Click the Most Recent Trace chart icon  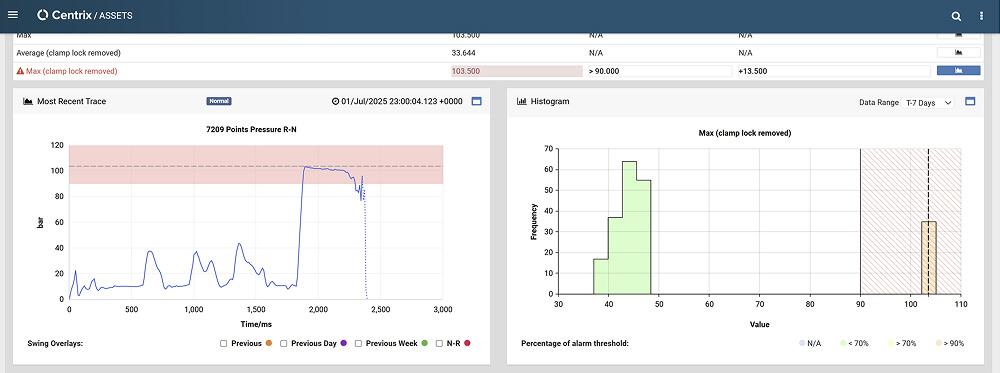coord(28,101)
